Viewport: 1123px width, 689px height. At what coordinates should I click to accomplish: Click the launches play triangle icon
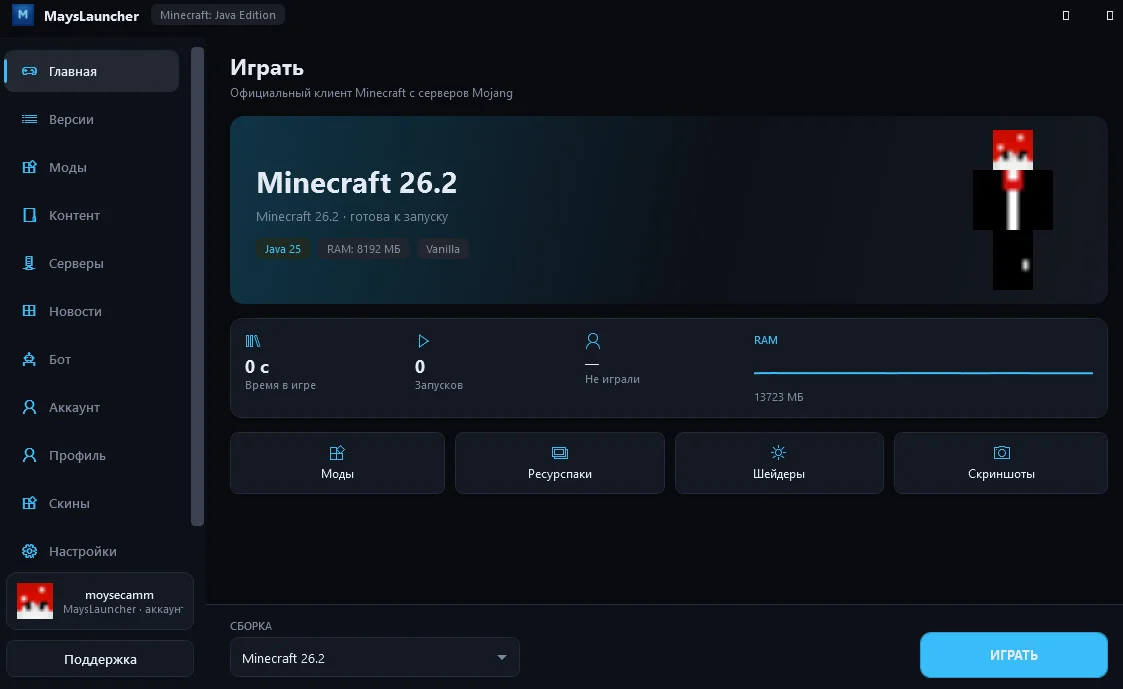(423, 341)
